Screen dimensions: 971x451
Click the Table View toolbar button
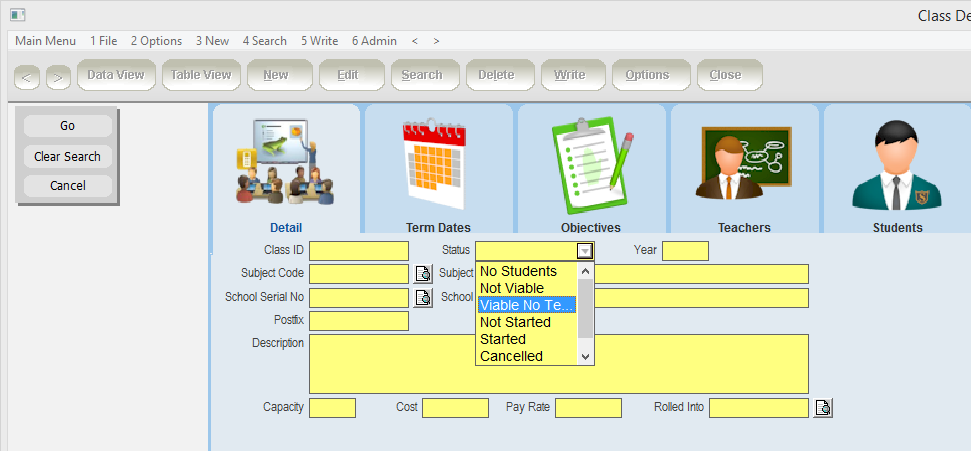tap(200, 75)
